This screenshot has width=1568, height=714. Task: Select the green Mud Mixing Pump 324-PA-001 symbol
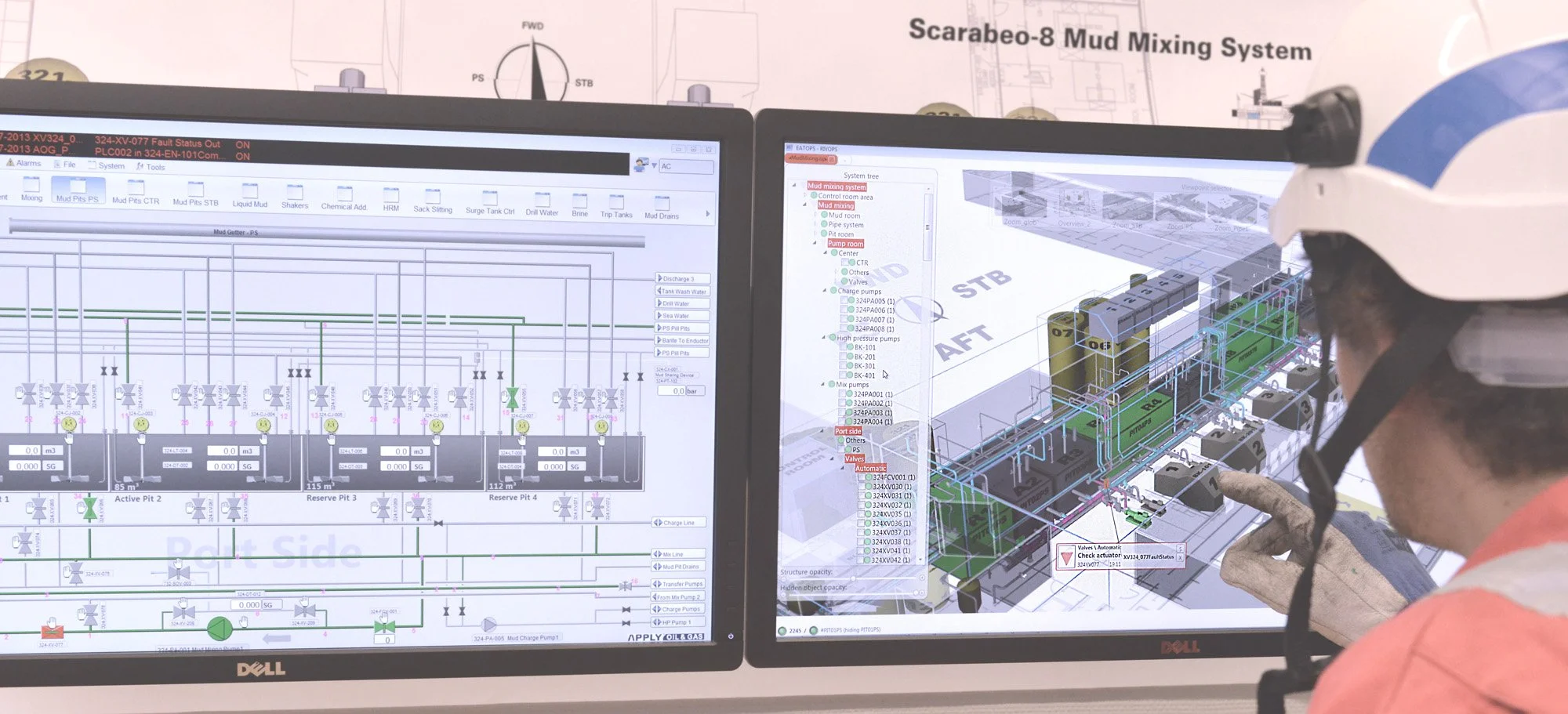click(x=220, y=628)
